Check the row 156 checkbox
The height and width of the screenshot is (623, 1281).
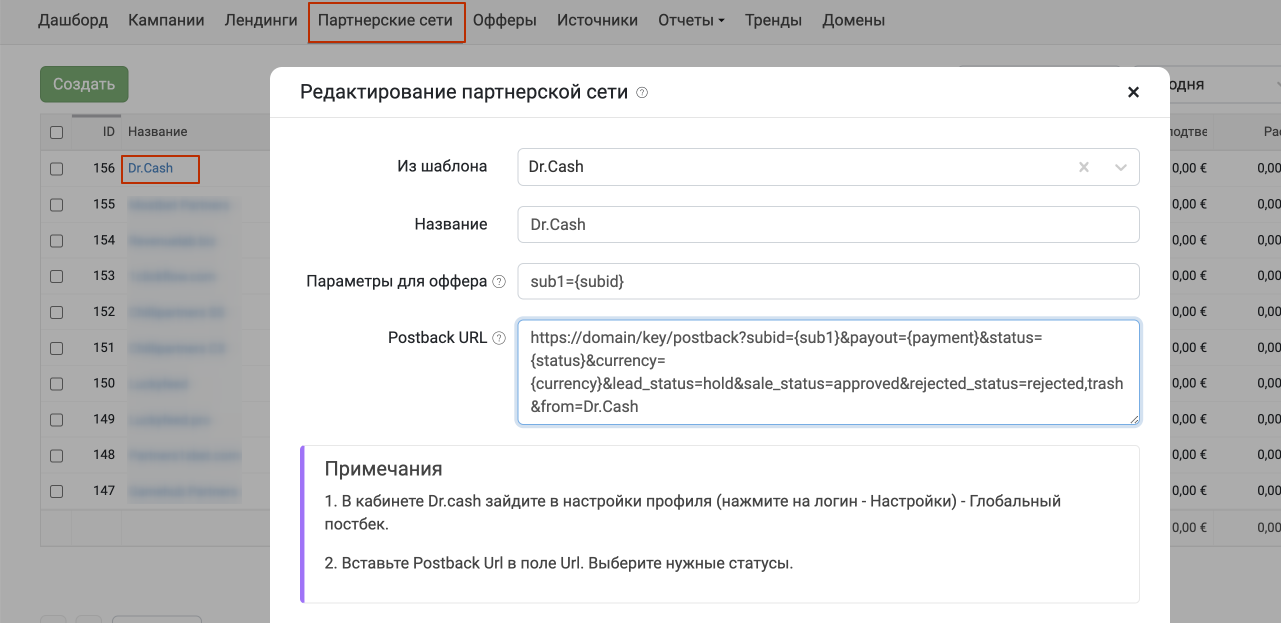[x=57, y=169]
